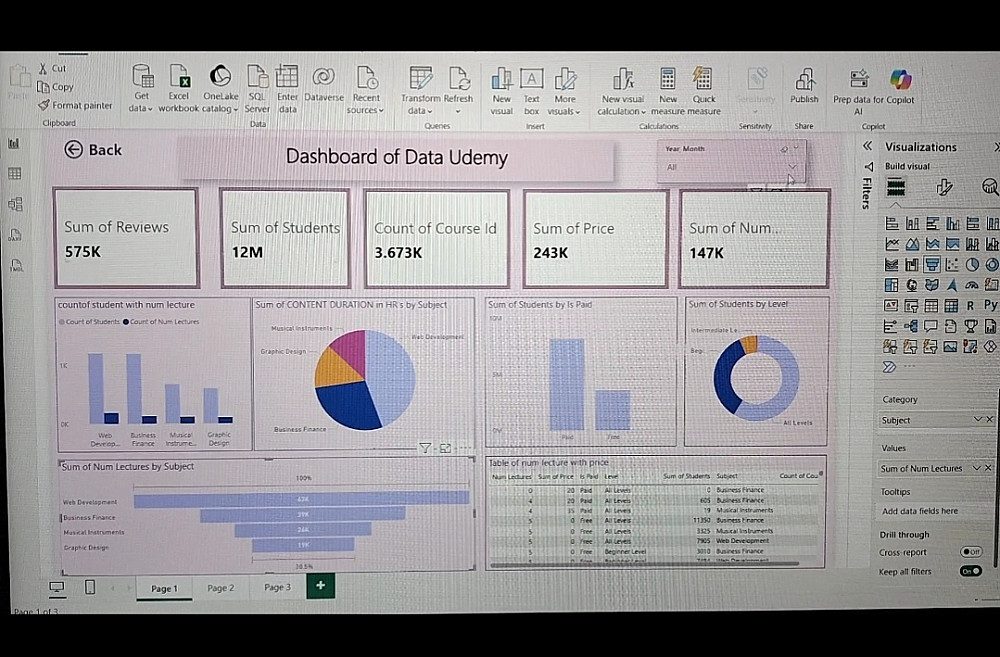Select the Gauge visual type
The image size is (1000, 657).
[971, 285]
